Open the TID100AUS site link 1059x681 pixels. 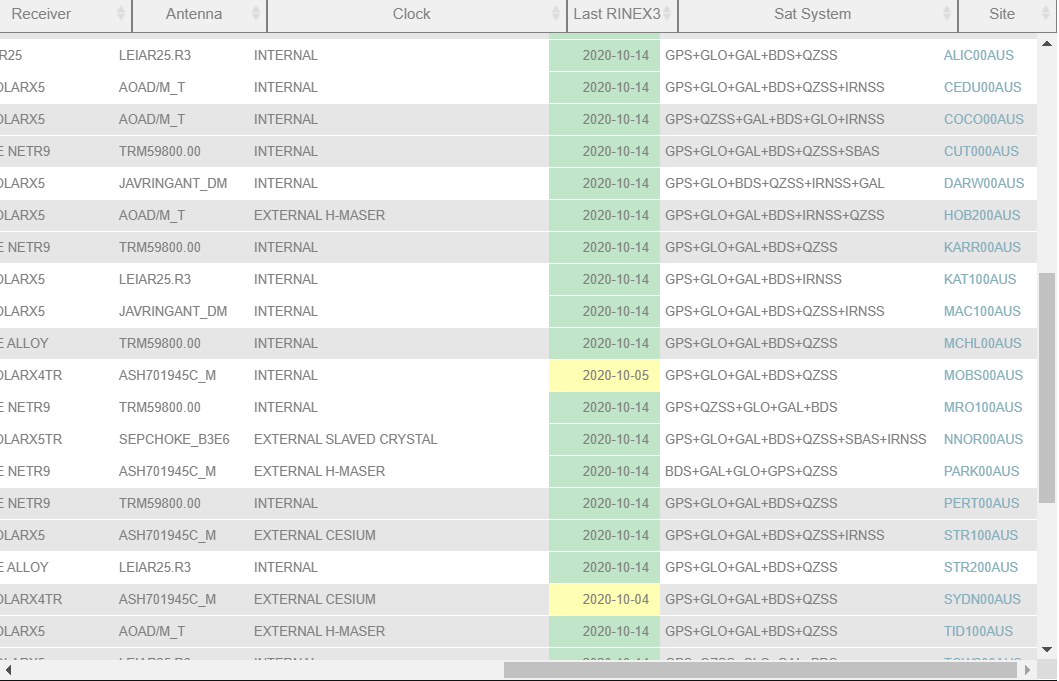(979, 631)
